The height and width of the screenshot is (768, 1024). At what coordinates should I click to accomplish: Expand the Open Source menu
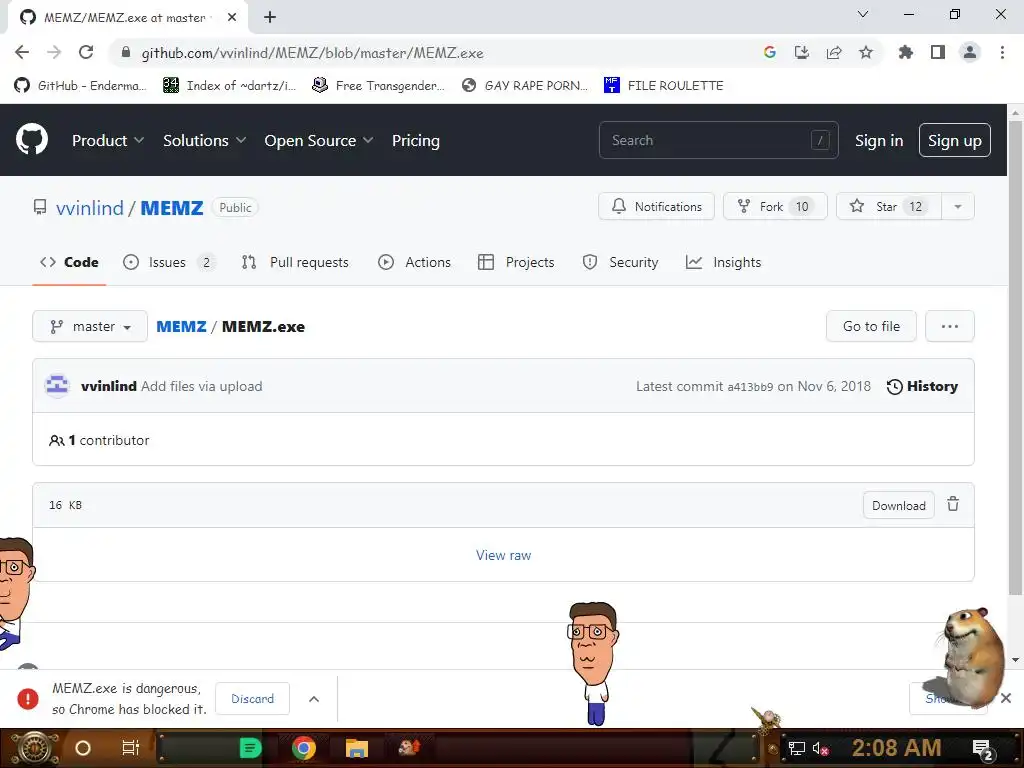pos(319,140)
